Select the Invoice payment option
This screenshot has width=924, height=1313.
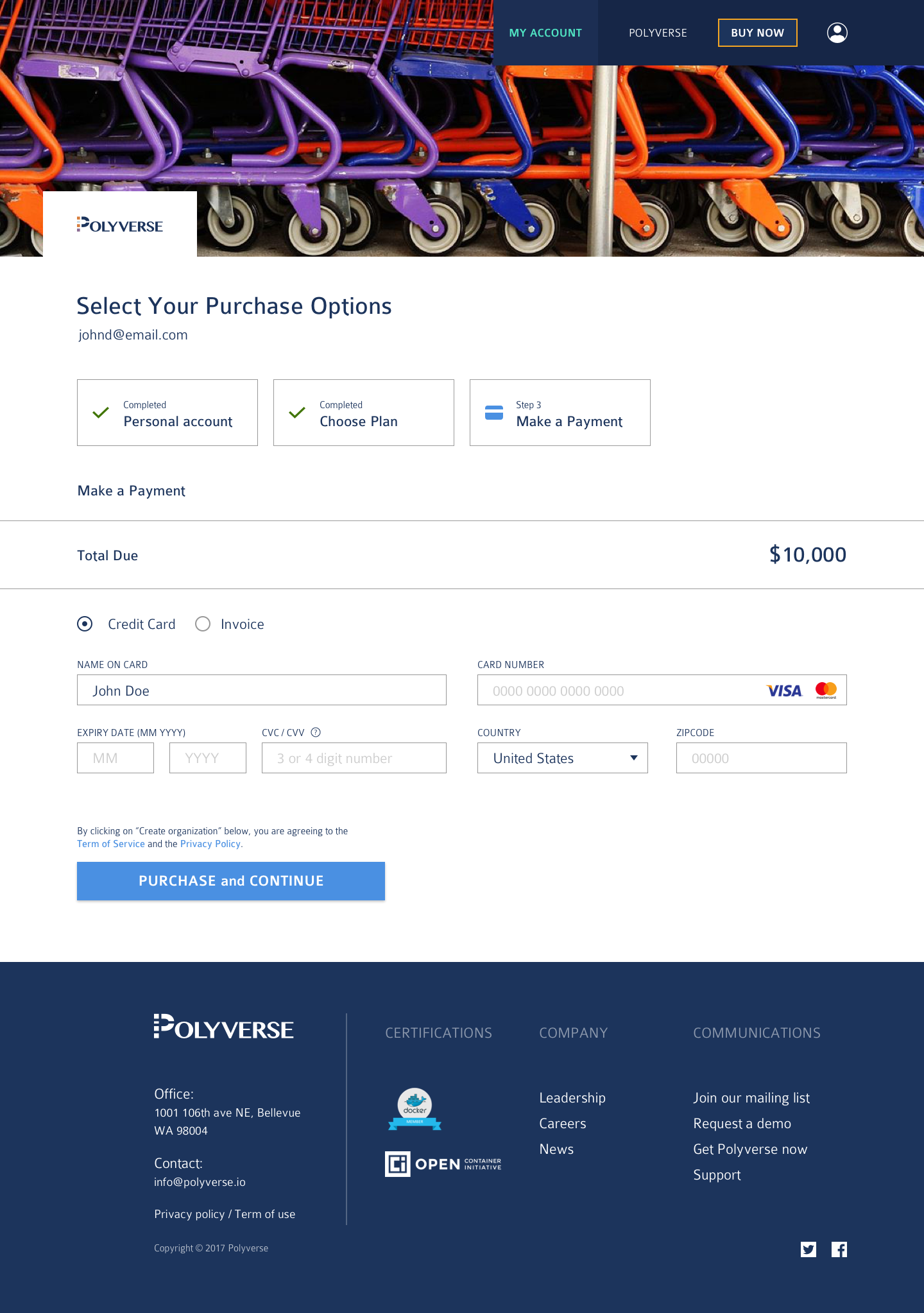tap(203, 624)
